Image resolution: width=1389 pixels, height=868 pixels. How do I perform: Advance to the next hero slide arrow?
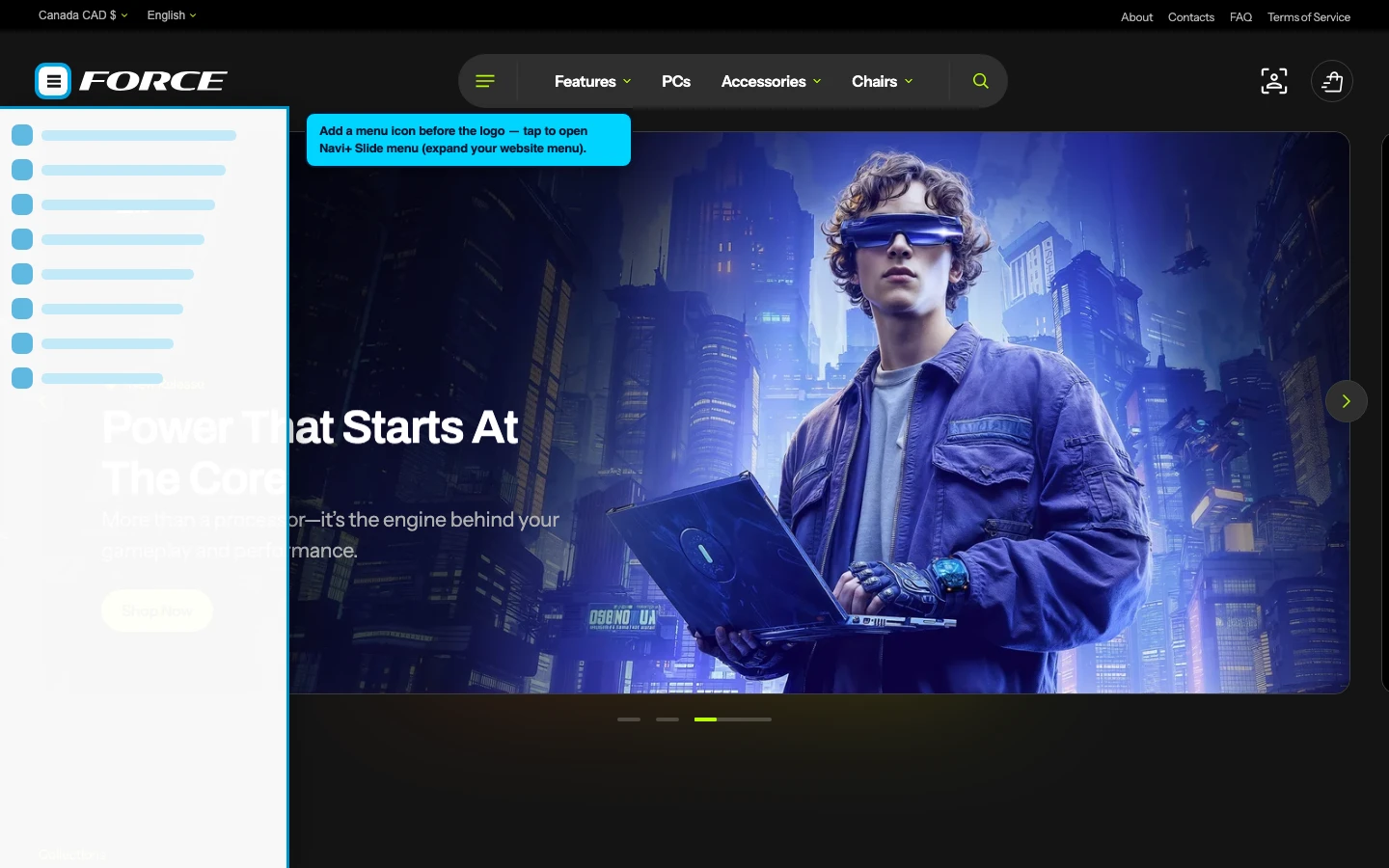1346,401
